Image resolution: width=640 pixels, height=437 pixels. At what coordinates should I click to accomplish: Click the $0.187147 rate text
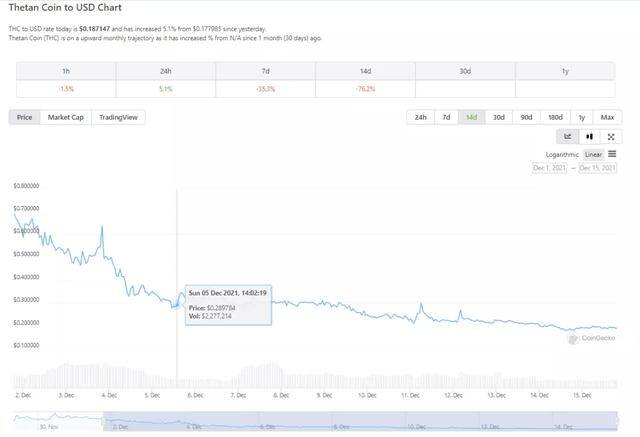tap(94, 29)
